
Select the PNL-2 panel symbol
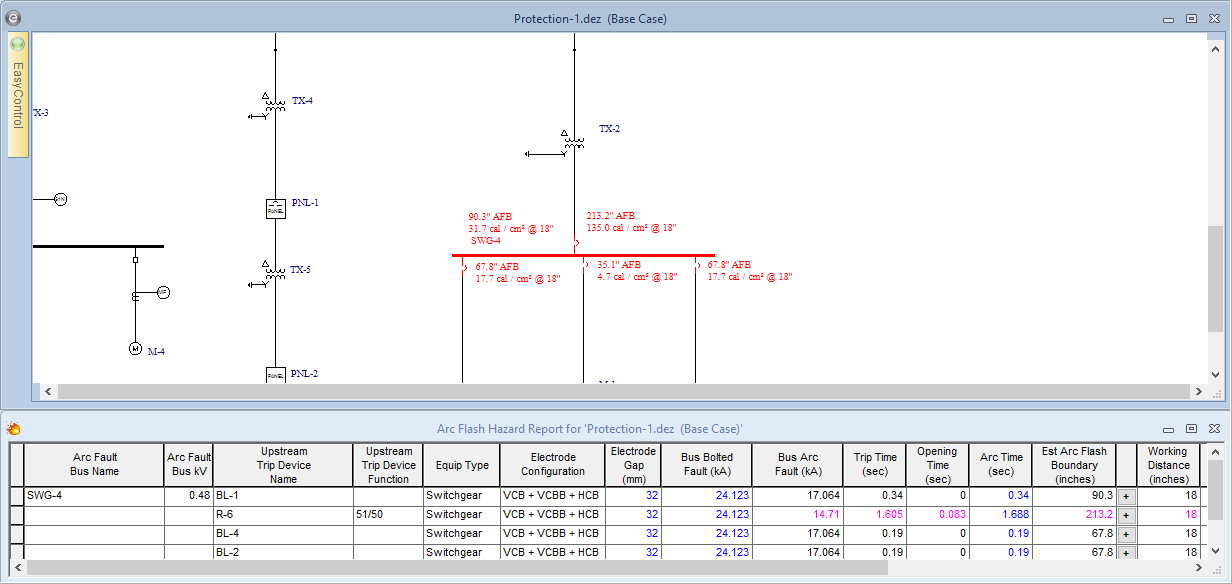point(276,374)
